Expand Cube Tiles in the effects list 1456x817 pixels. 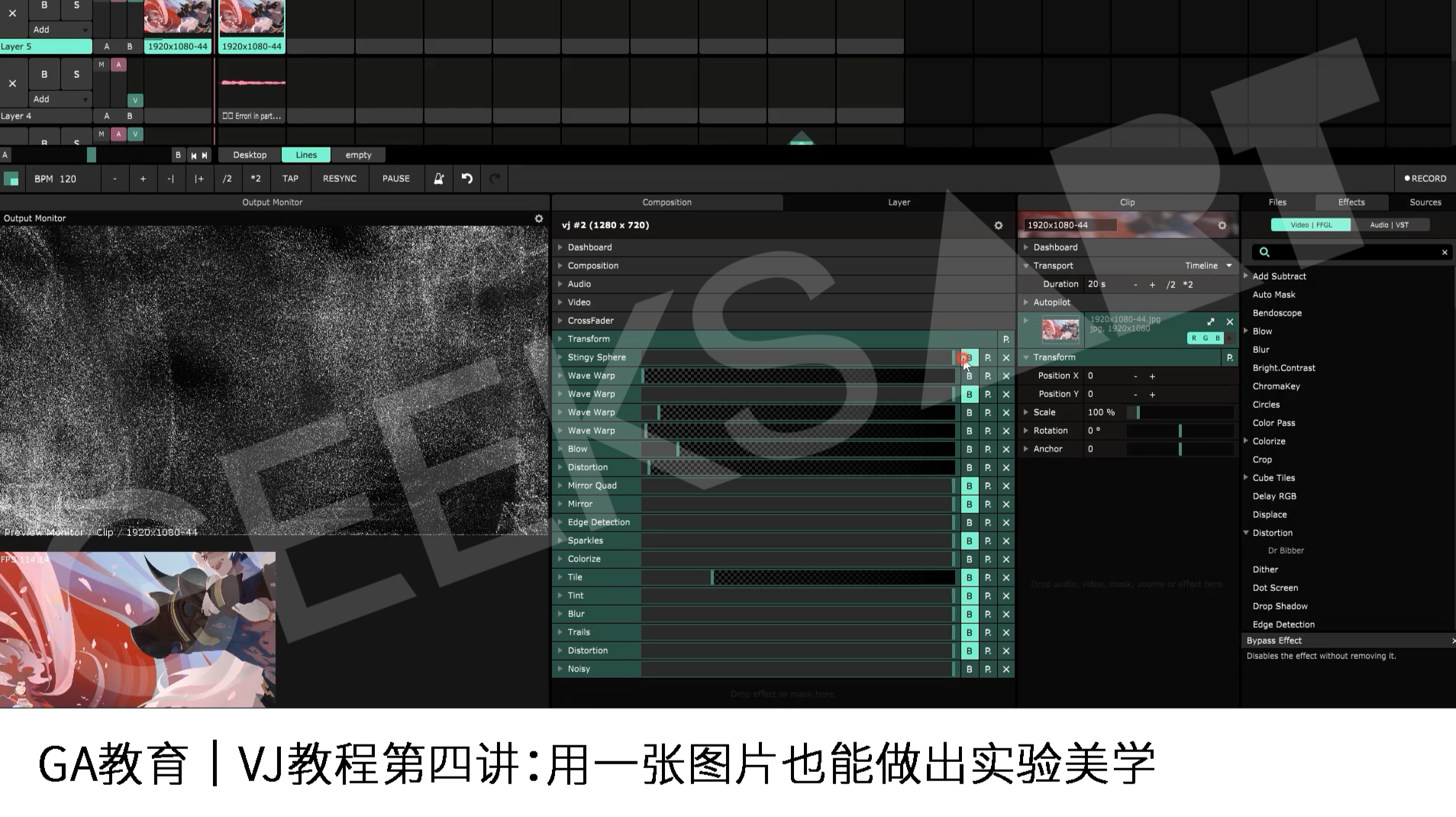pos(1246,478)
